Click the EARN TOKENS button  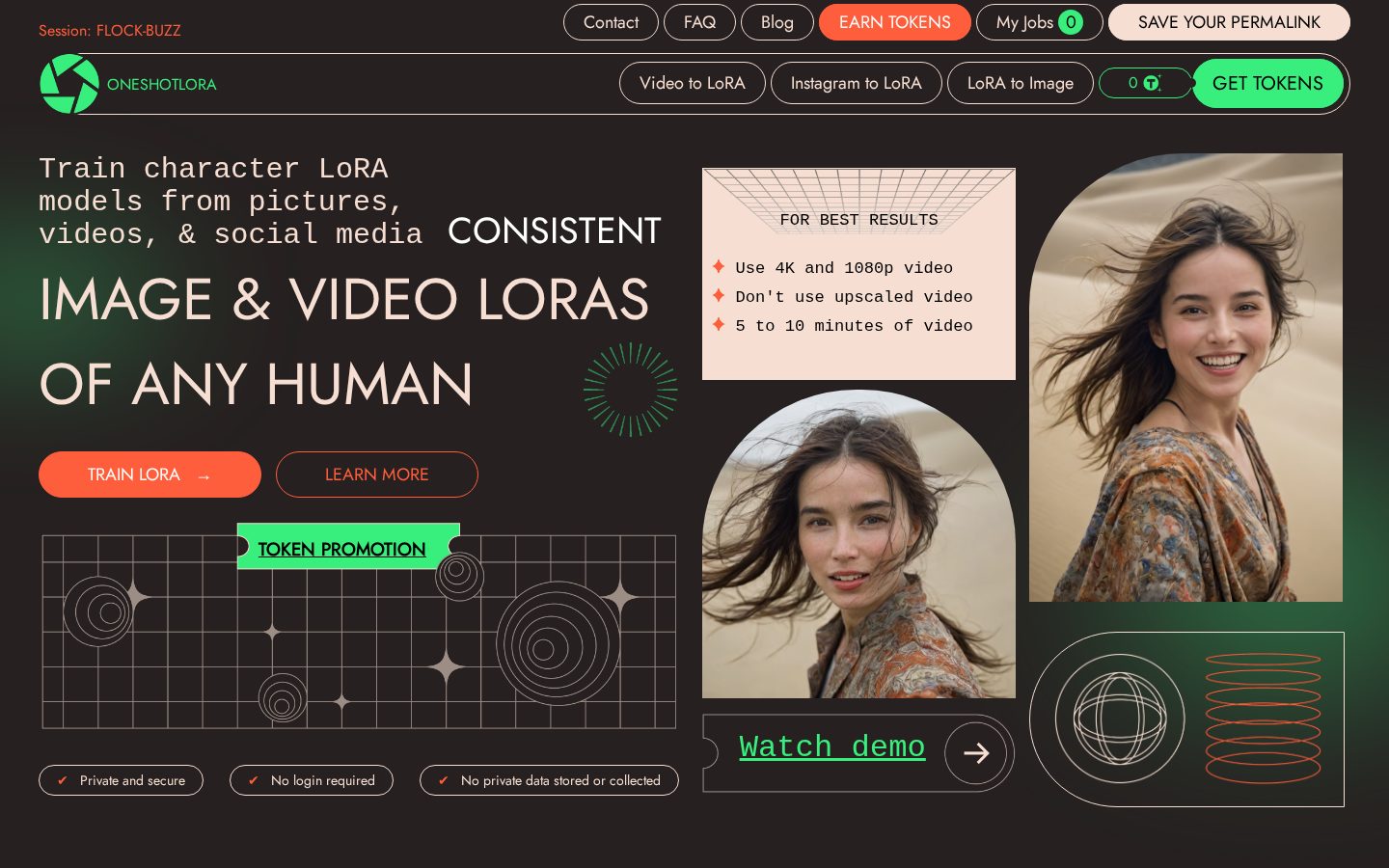[894, 22]
